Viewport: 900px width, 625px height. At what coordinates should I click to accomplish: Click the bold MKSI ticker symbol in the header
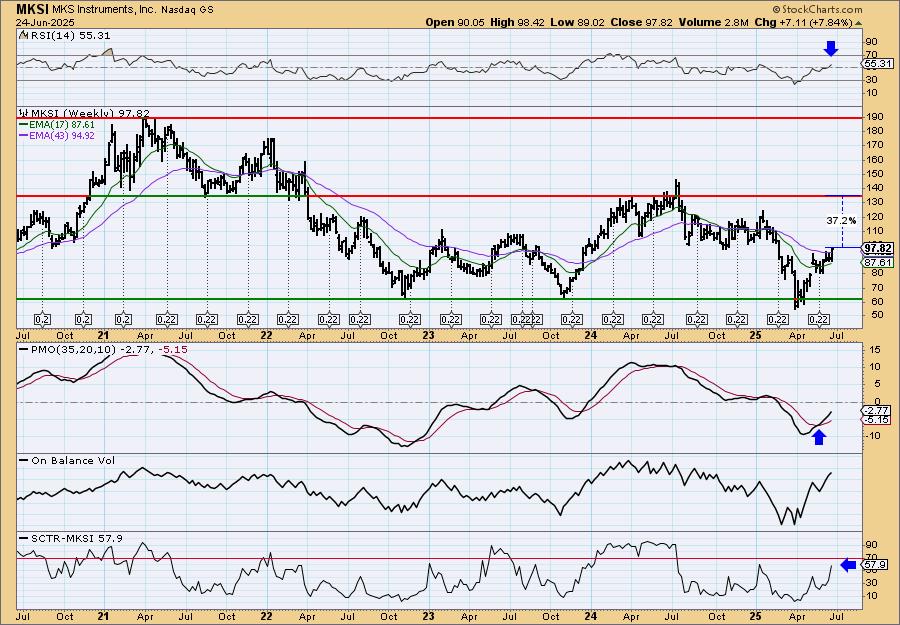pos(33,9)
